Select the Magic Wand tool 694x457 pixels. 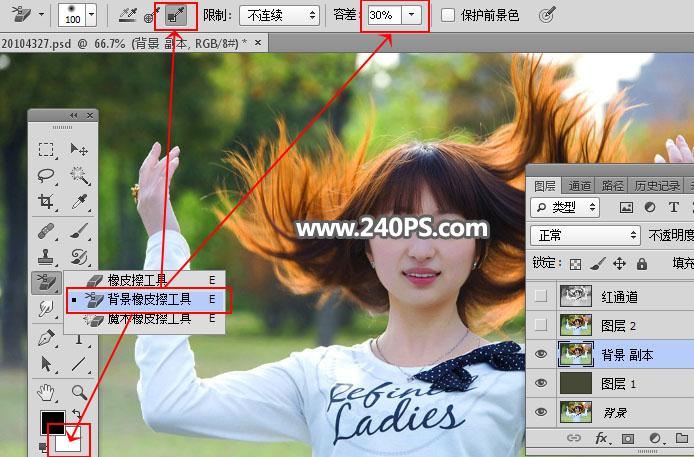pos(79,176)
